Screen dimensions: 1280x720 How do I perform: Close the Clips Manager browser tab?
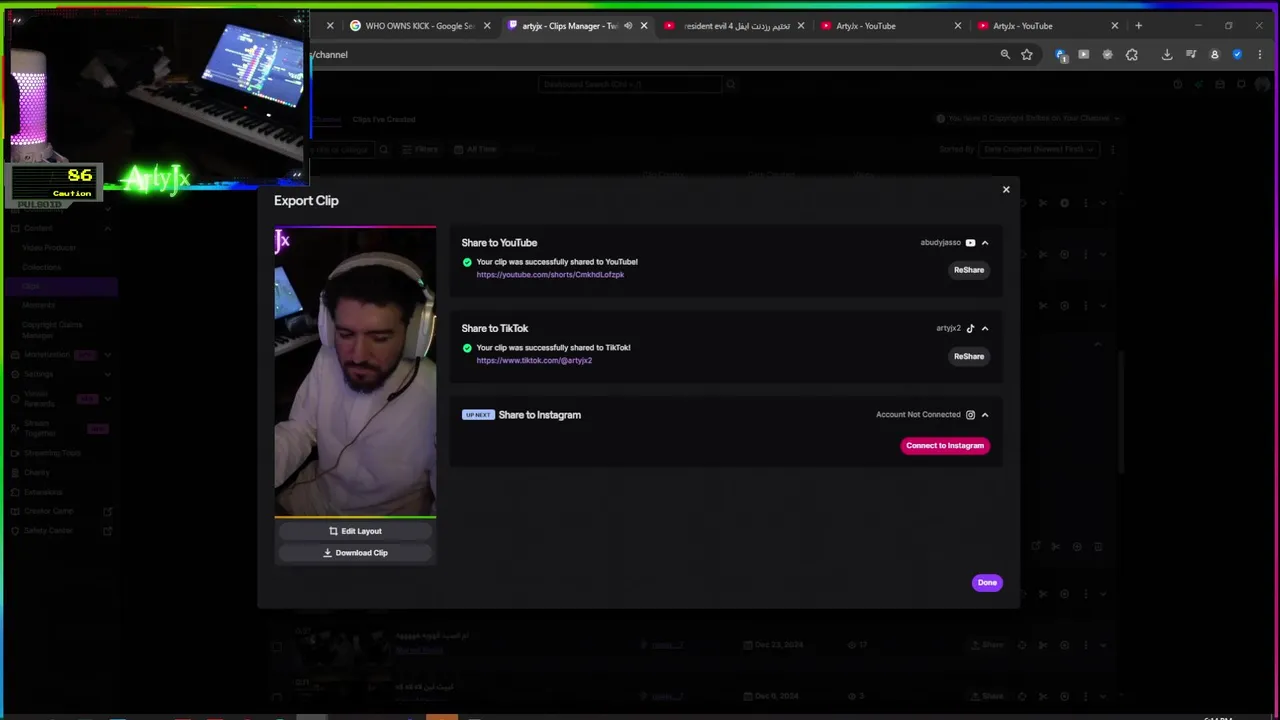(x=644, y=26)
